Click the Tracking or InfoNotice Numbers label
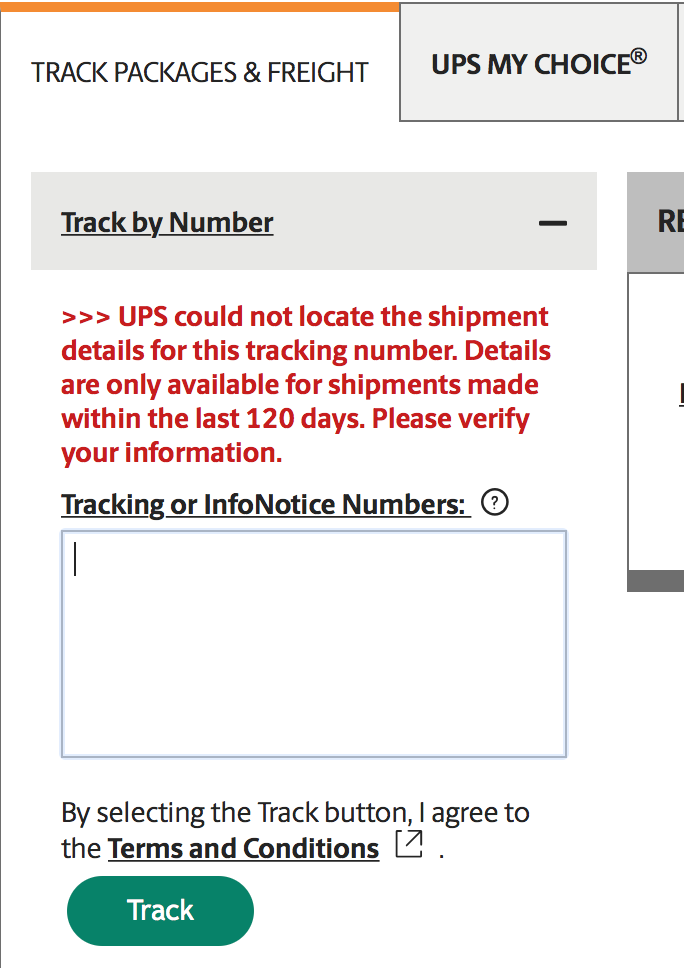684x968 pixels. click(265, 504)
